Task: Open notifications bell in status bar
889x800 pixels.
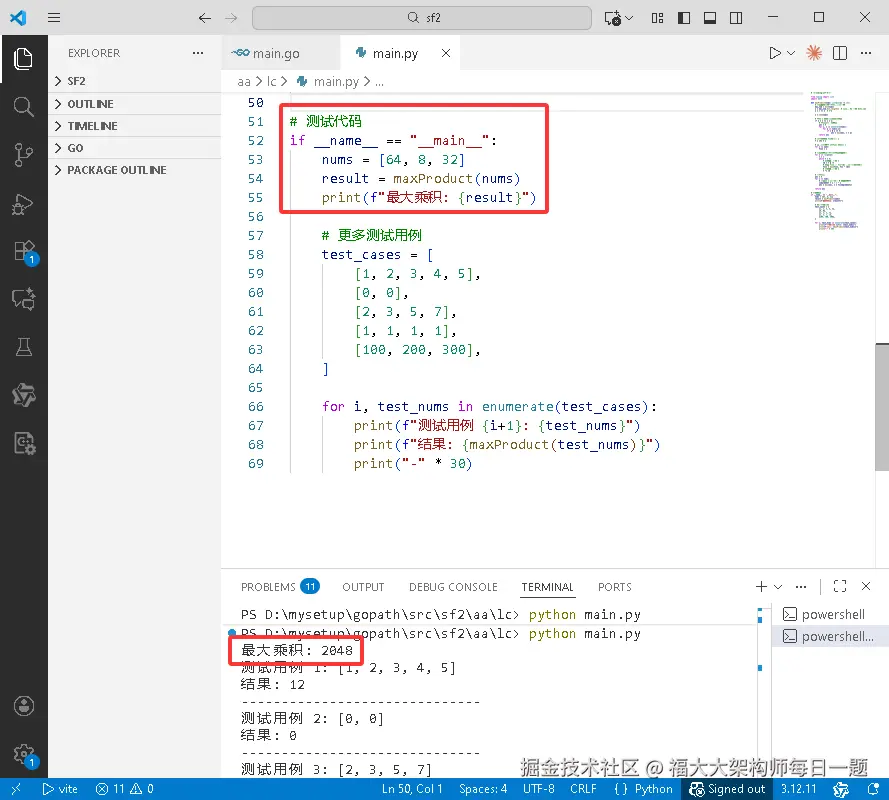Action: pyautogui.click(x=873, y=789)
